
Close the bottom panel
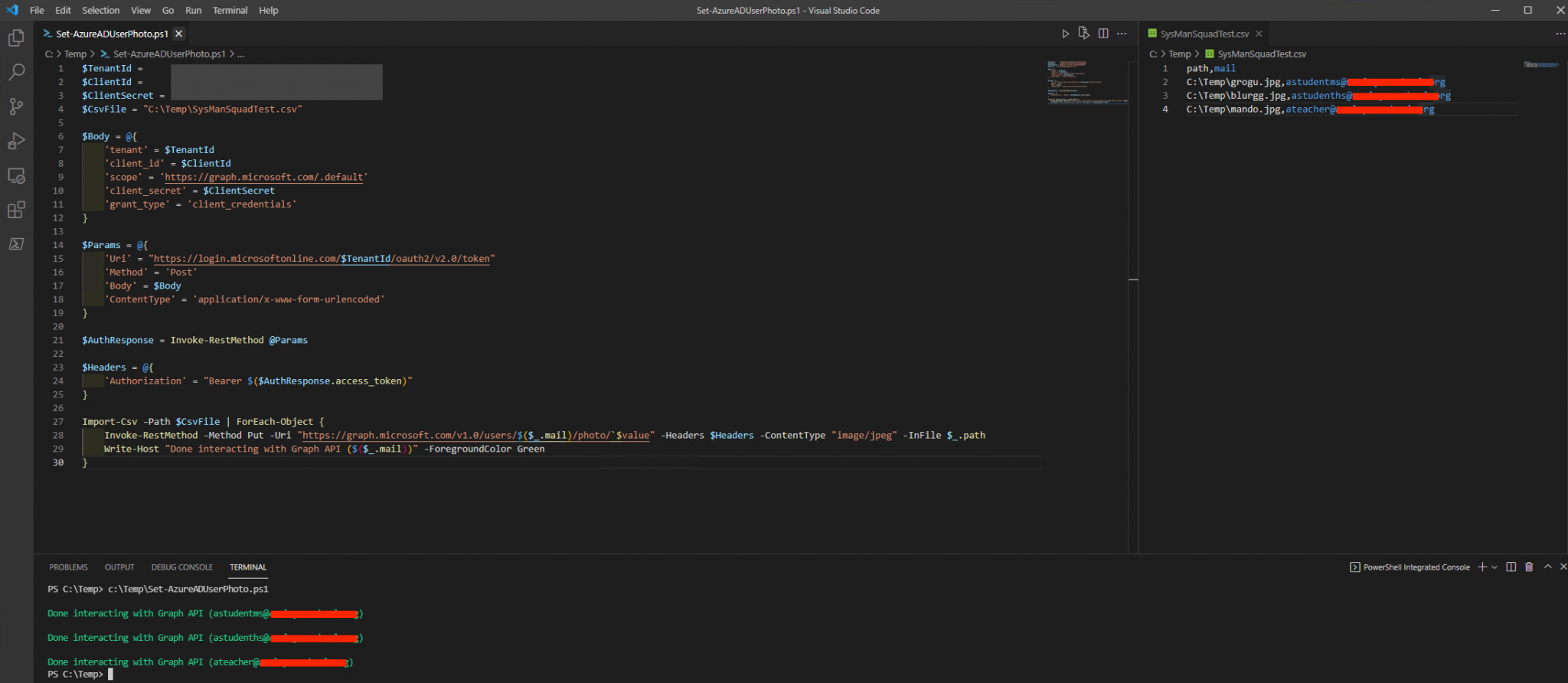point(1563,567)
